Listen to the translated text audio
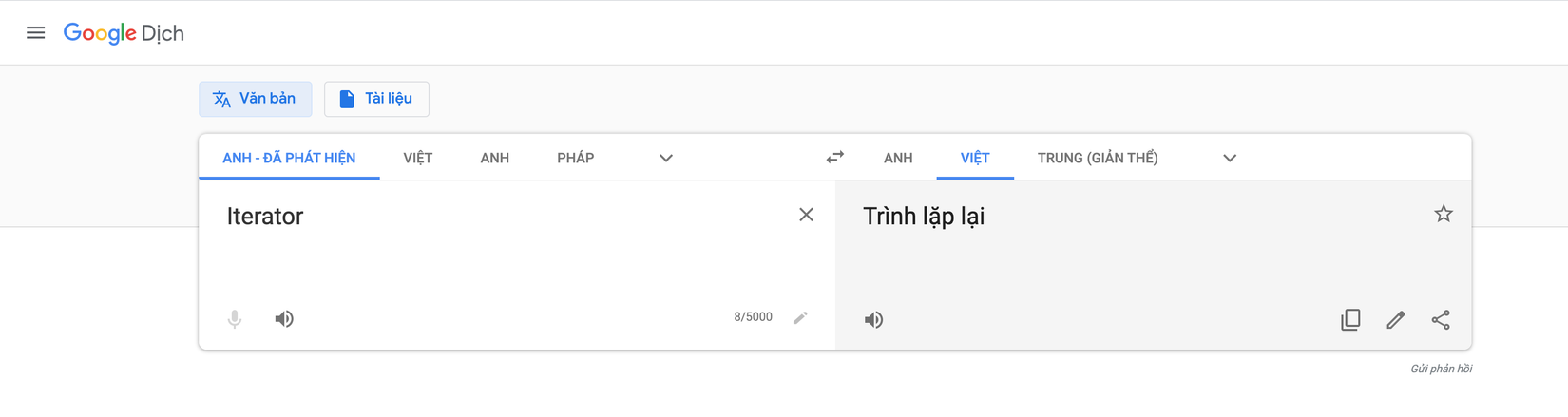This screenshot has height=417, width=1568. 873,320
